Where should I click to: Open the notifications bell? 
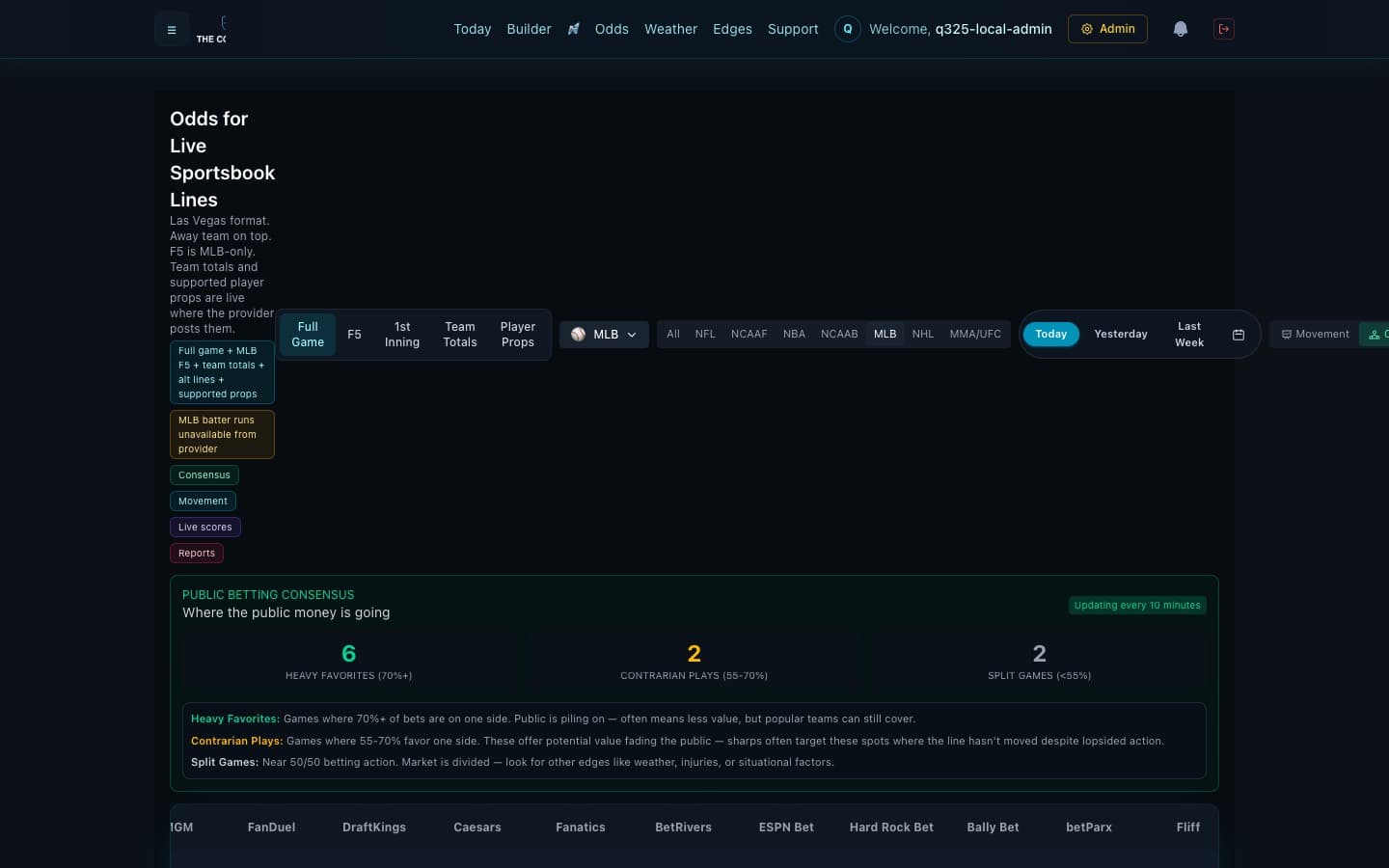1180,29
